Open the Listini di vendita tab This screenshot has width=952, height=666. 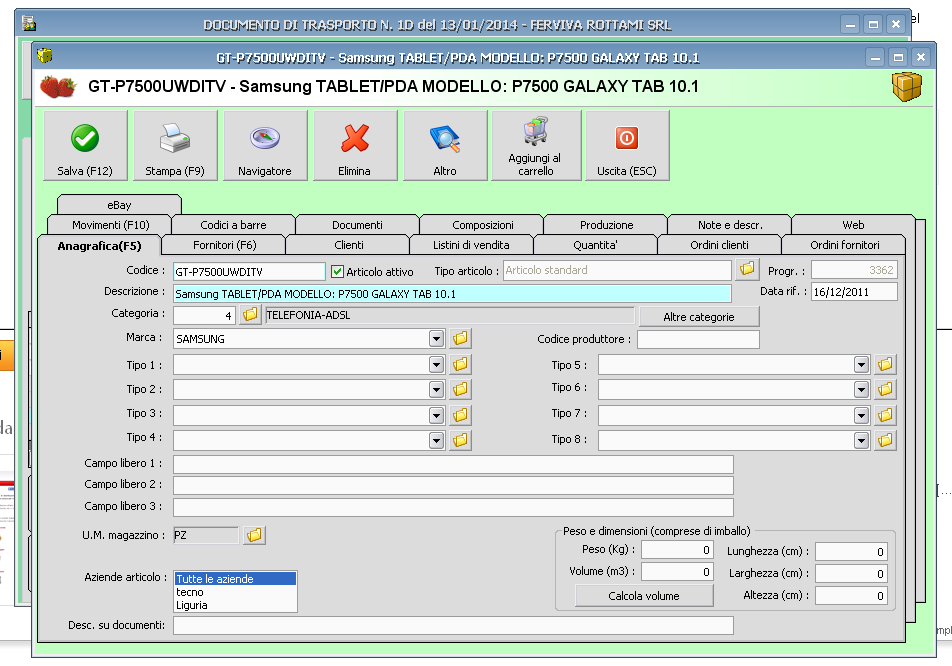(x=471, y=245)
